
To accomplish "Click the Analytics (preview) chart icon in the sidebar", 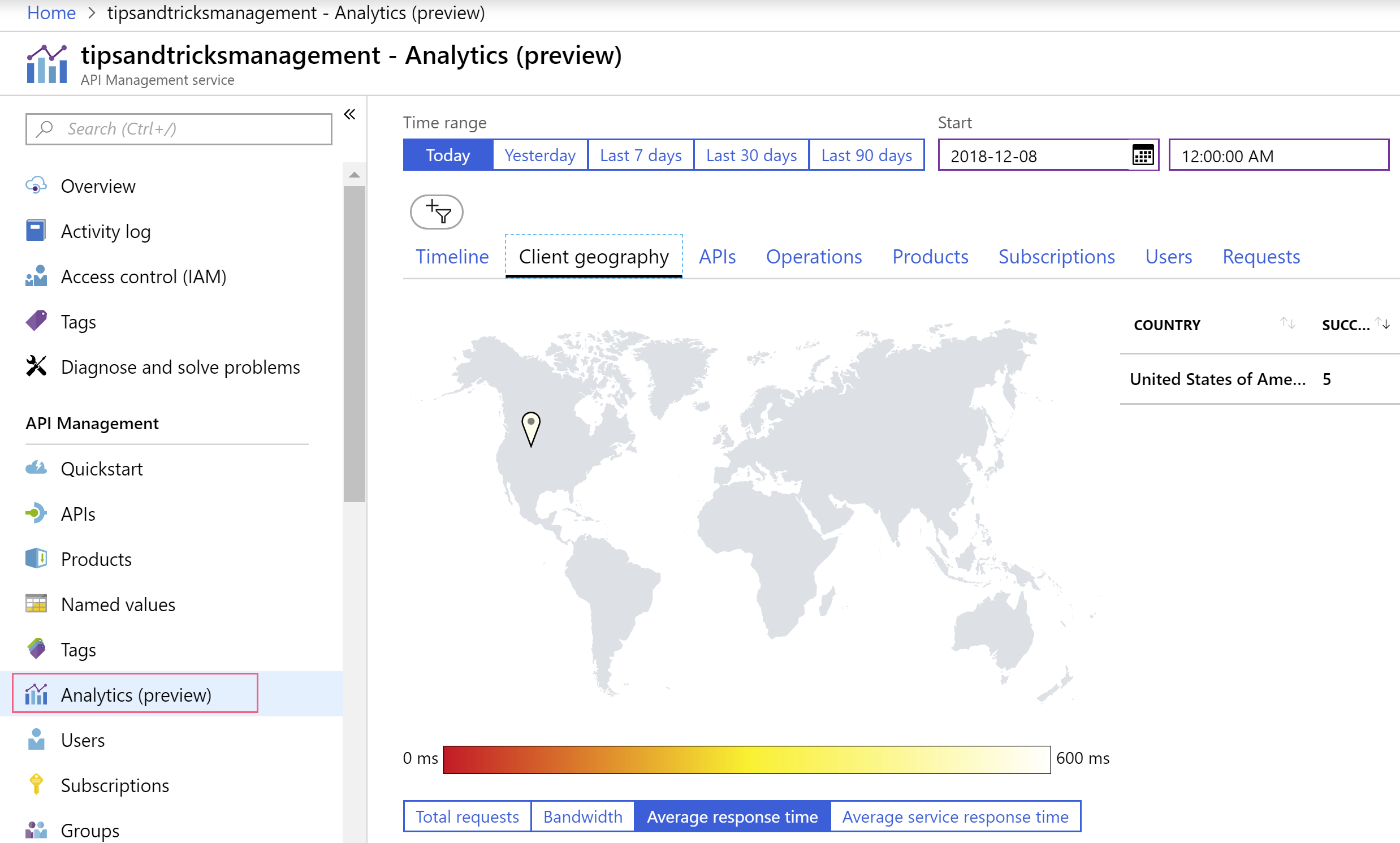I will [x=36, y=694].
